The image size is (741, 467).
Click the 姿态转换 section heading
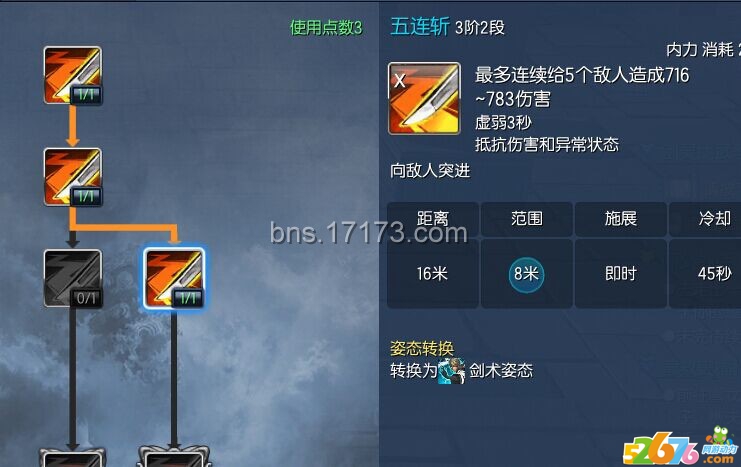(x=422, y=348)
